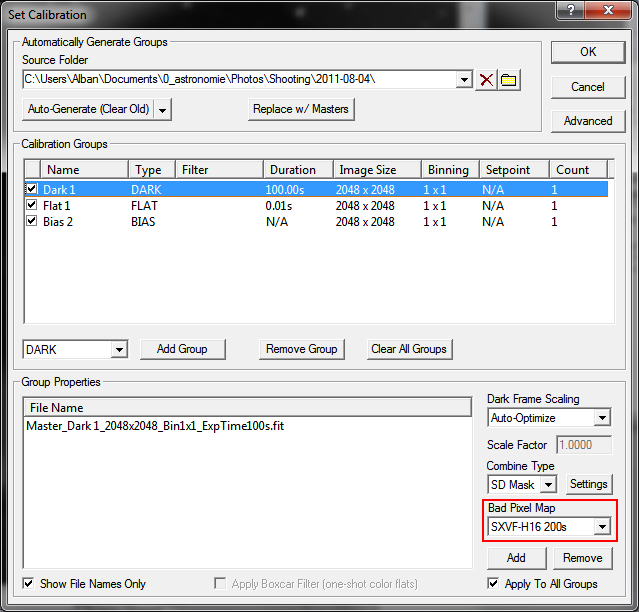Screen dimensions: 639x612
Task: Open the Source Folder path dropdown
Action: point(464,79)
